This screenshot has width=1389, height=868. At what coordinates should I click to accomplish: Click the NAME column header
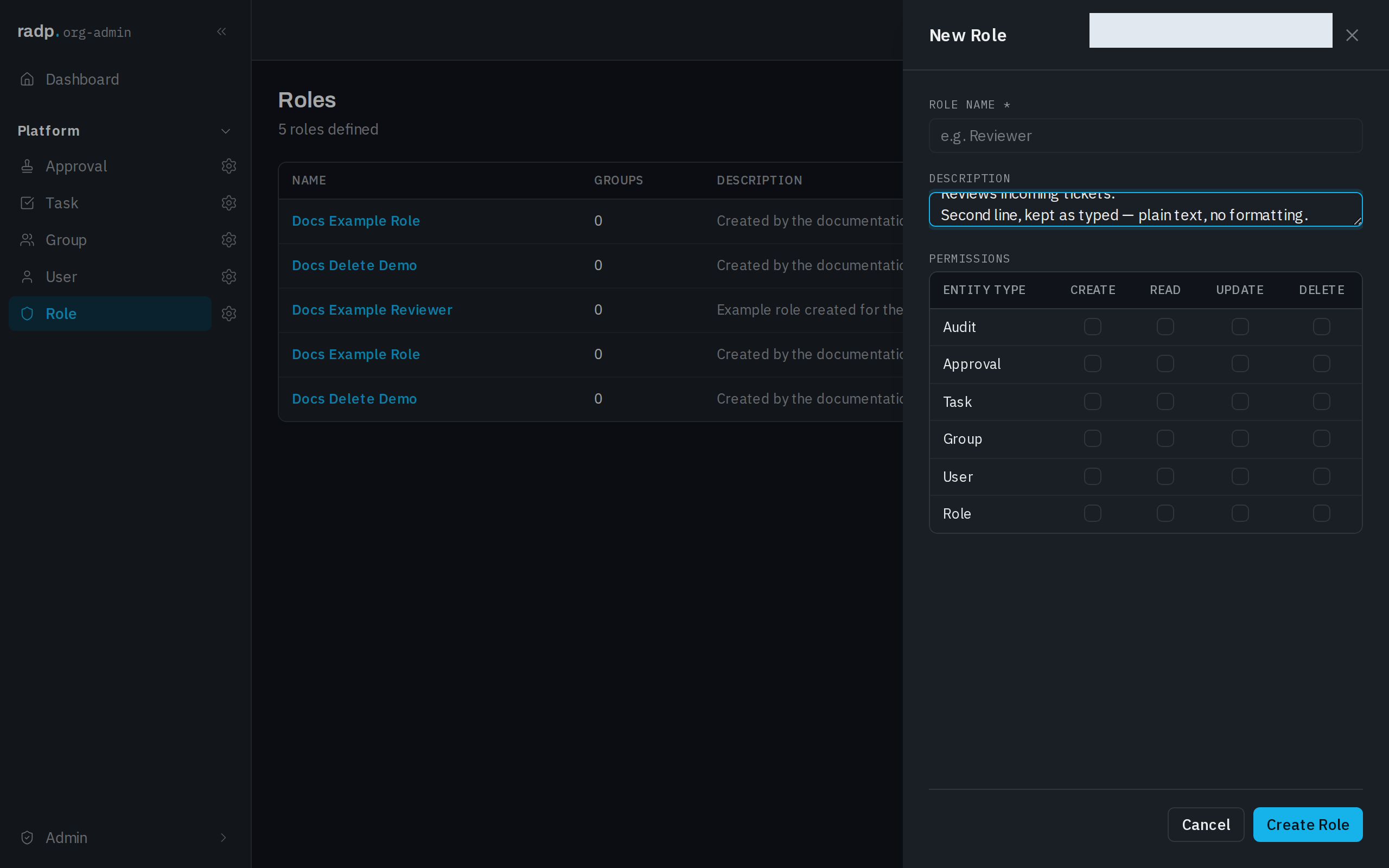[309, 180]
